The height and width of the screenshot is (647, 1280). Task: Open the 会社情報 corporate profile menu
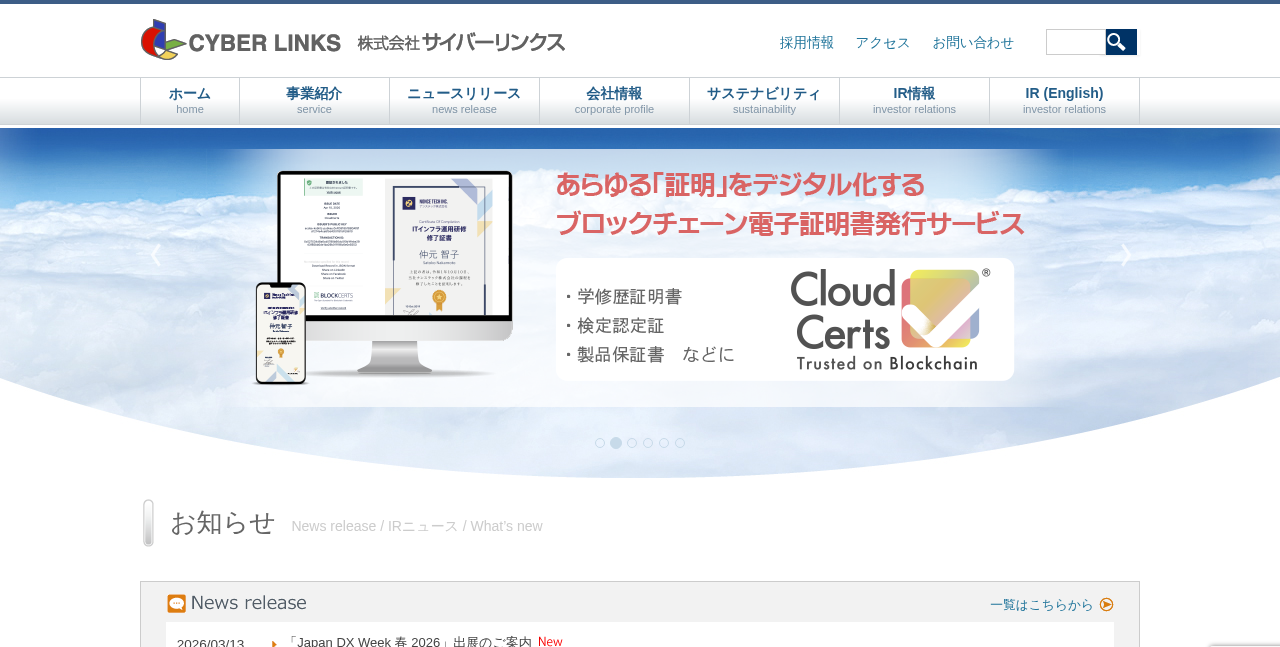click(614, 101)
